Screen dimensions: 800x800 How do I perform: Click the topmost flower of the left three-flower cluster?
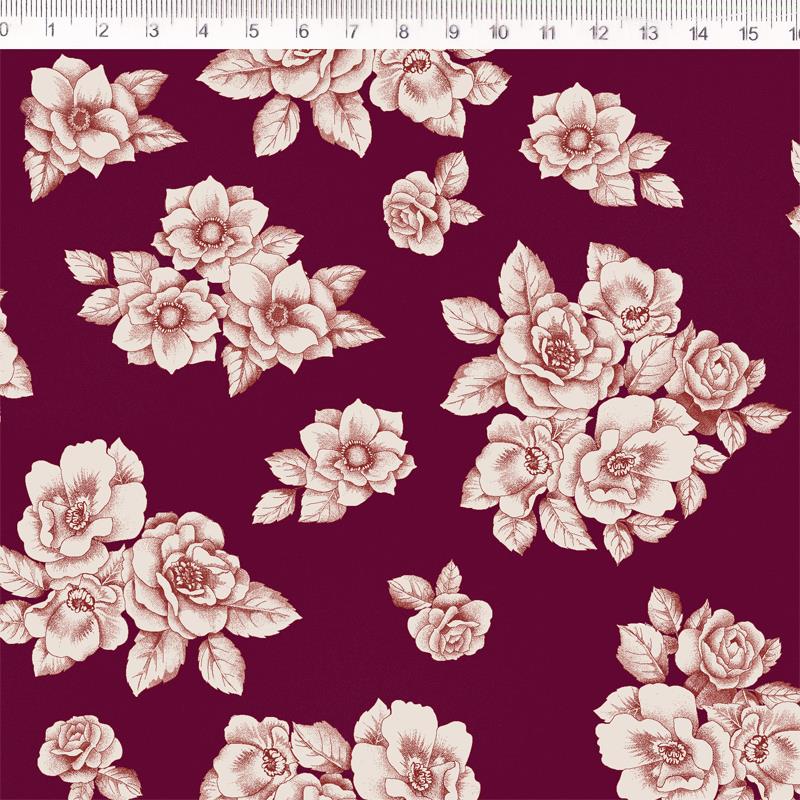pyautogui.click(x=210, y=230)
